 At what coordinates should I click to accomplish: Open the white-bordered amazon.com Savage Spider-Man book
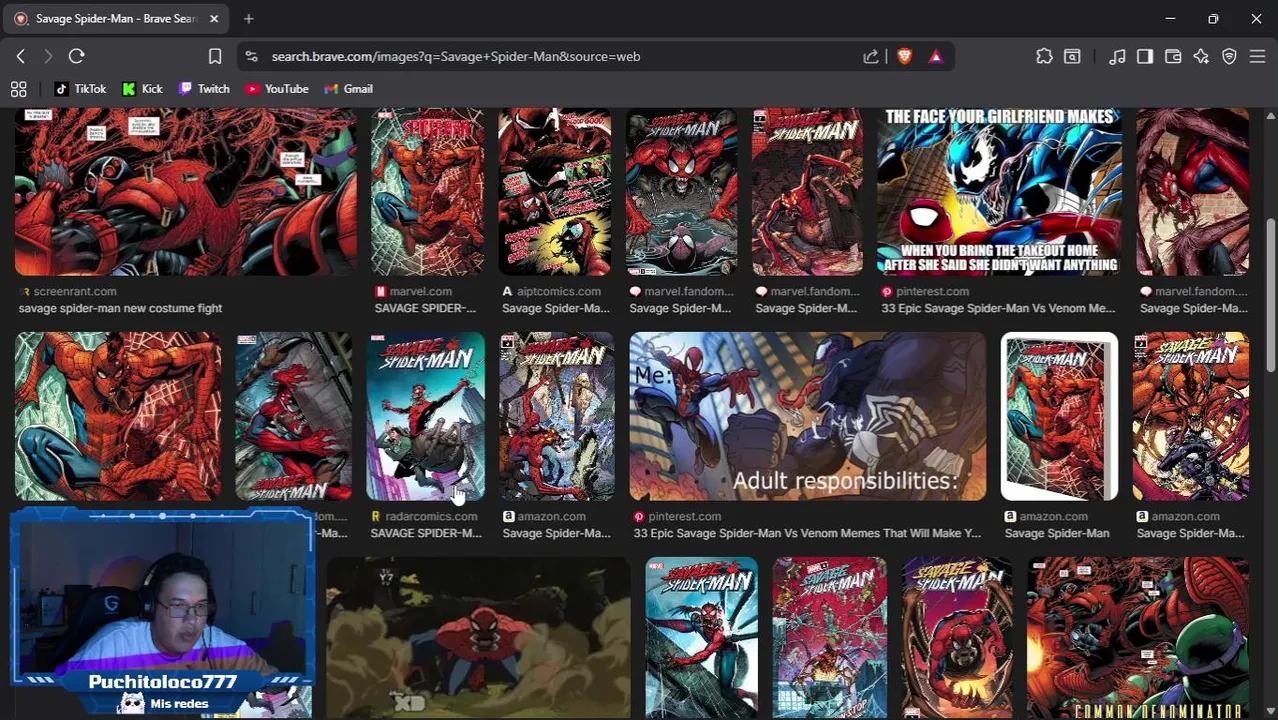coord(1059,416)
